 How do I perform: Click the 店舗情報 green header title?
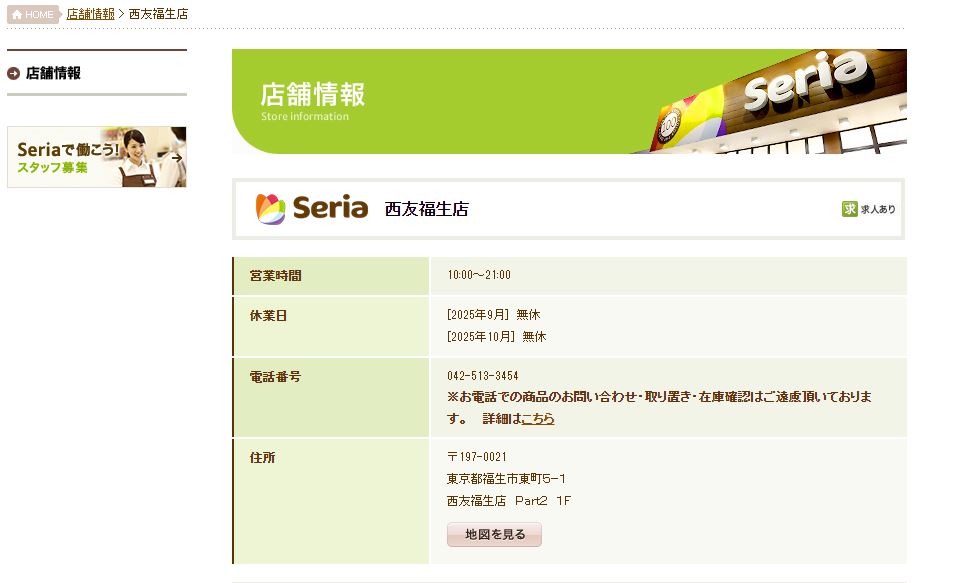(x=313, y=95)
